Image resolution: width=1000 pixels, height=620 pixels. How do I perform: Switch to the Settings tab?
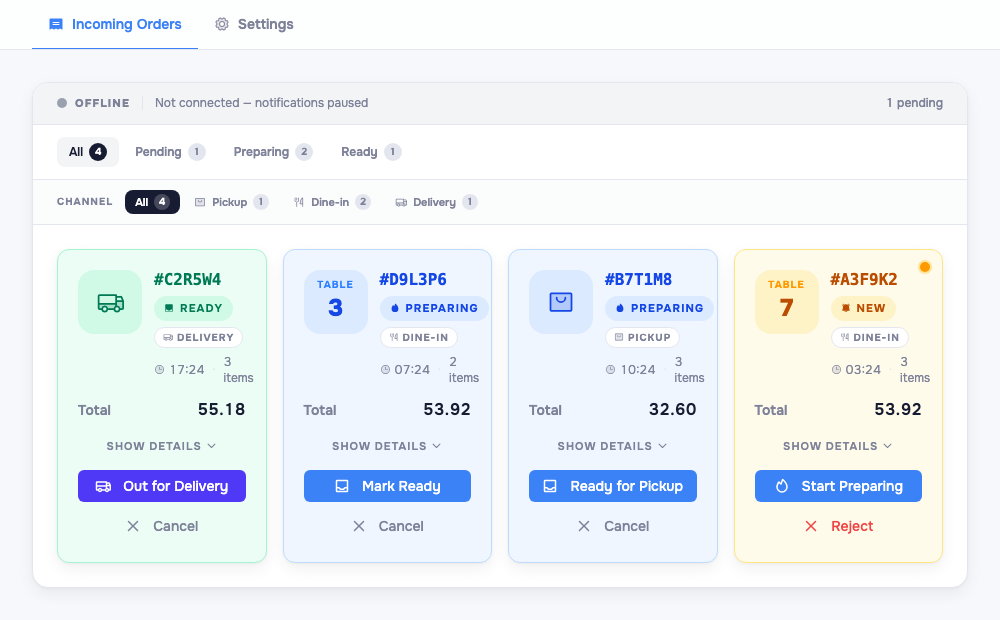click(254, 24)
